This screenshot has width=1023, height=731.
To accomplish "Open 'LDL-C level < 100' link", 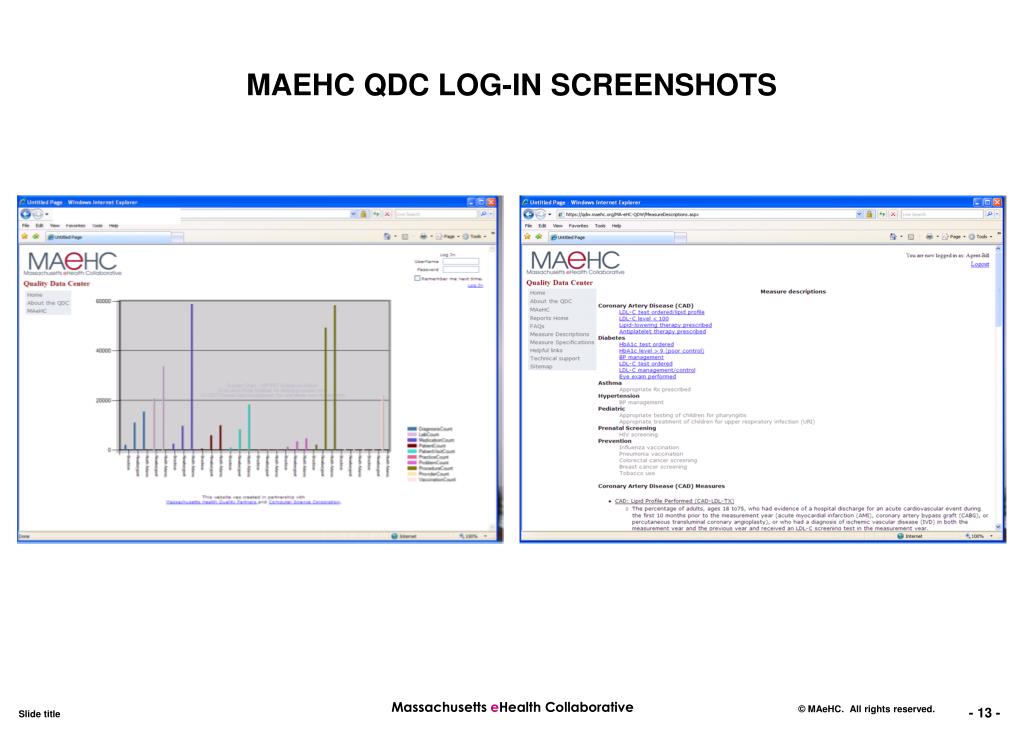I will (643, 319).
